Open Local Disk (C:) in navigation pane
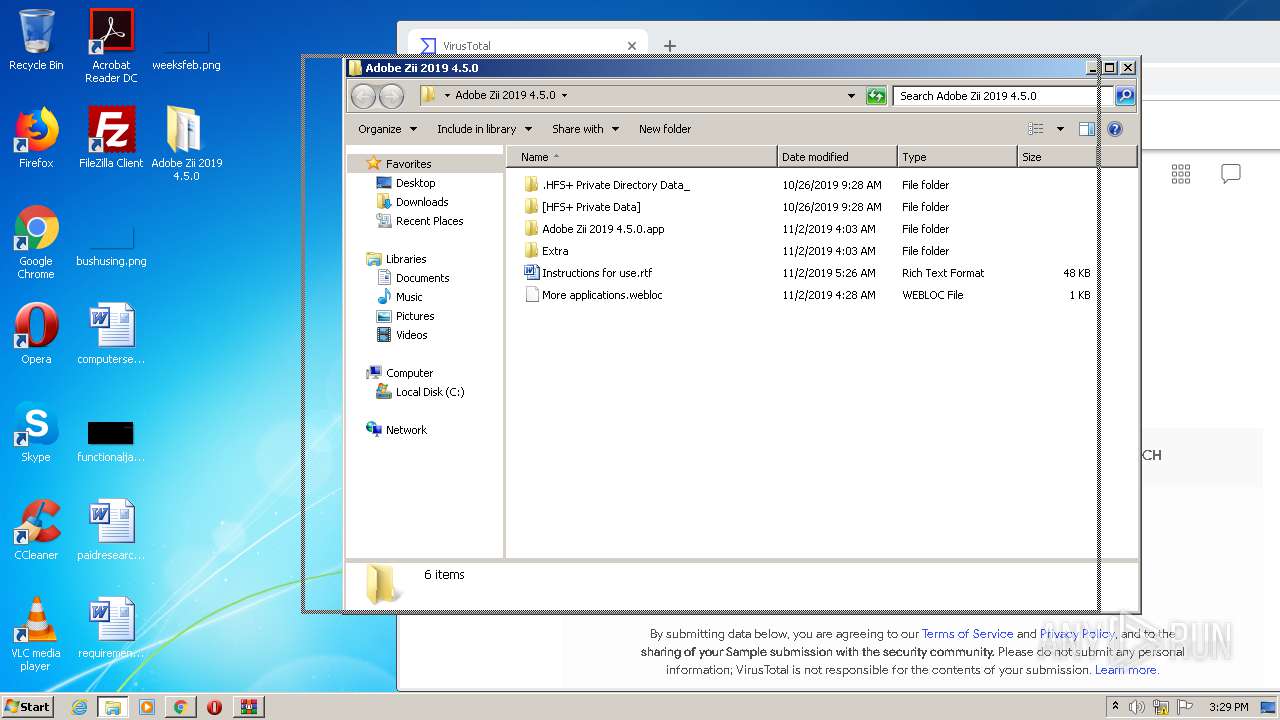Image resolution: width=1280 pixels, height=720 pixels. pos(421,392)
